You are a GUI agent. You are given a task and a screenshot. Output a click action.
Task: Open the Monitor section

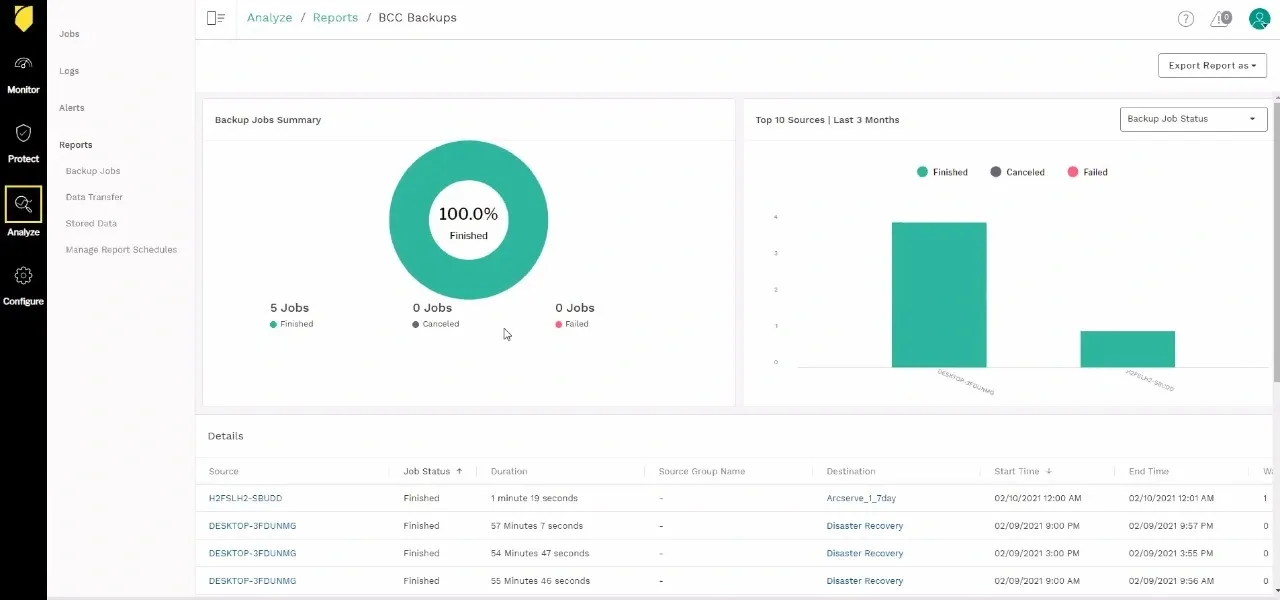coord(23,75)
